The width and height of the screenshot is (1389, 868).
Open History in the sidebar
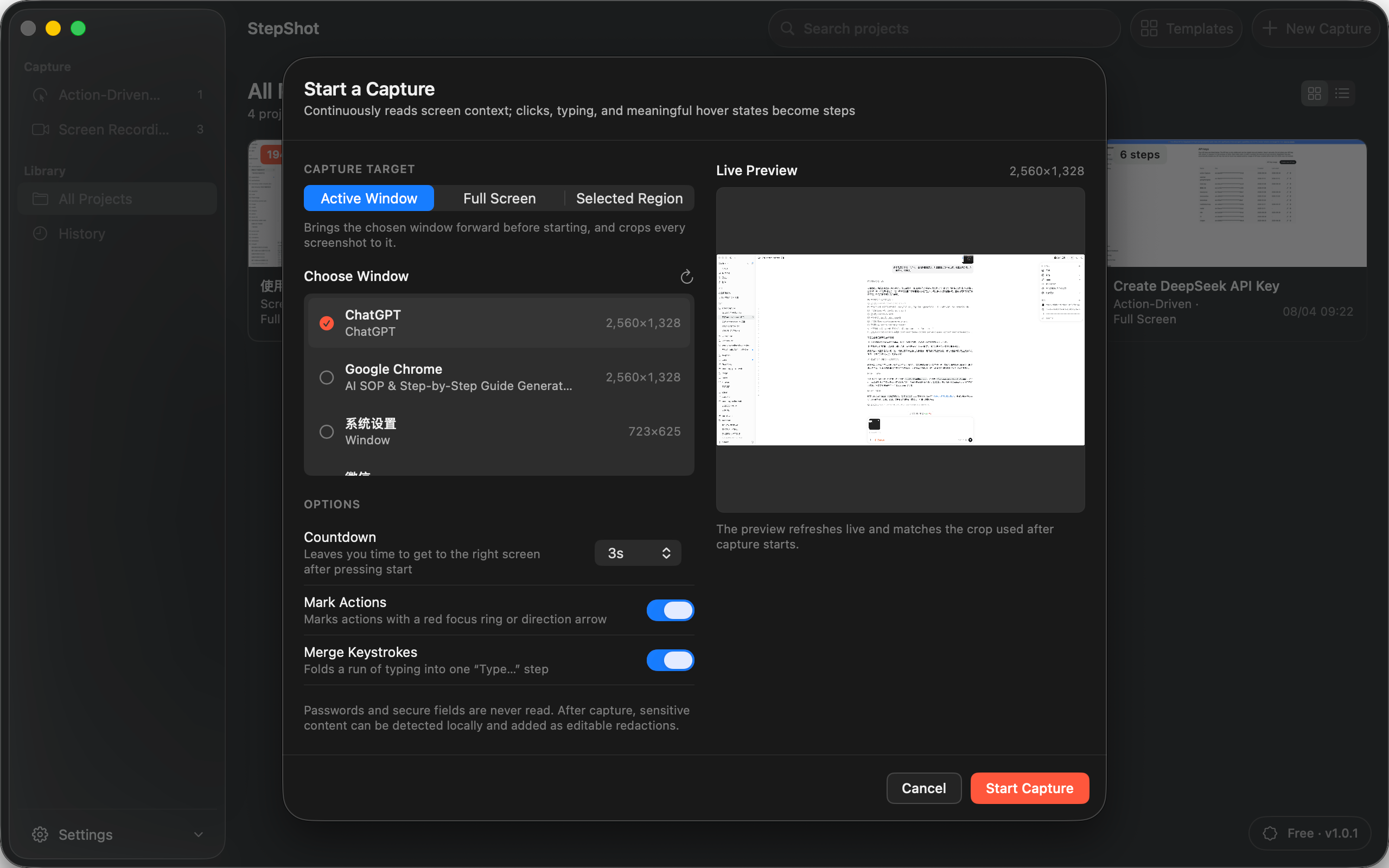point(117,234)
